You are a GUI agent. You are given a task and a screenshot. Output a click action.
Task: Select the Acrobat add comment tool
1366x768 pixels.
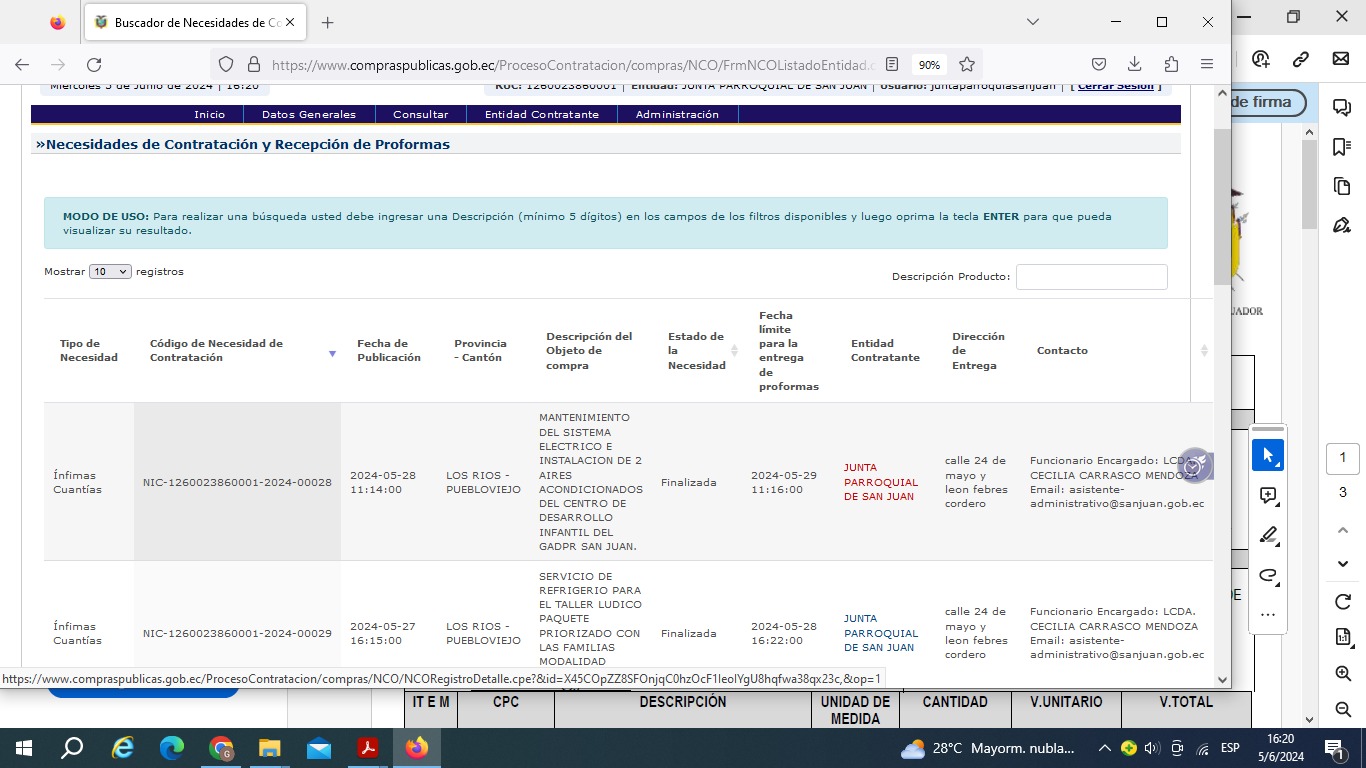[x=1268, y=495]
